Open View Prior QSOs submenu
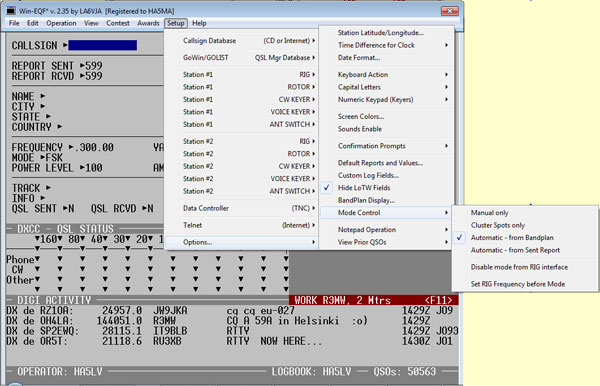Screen dimensions: 600x386 coord(386,242)
